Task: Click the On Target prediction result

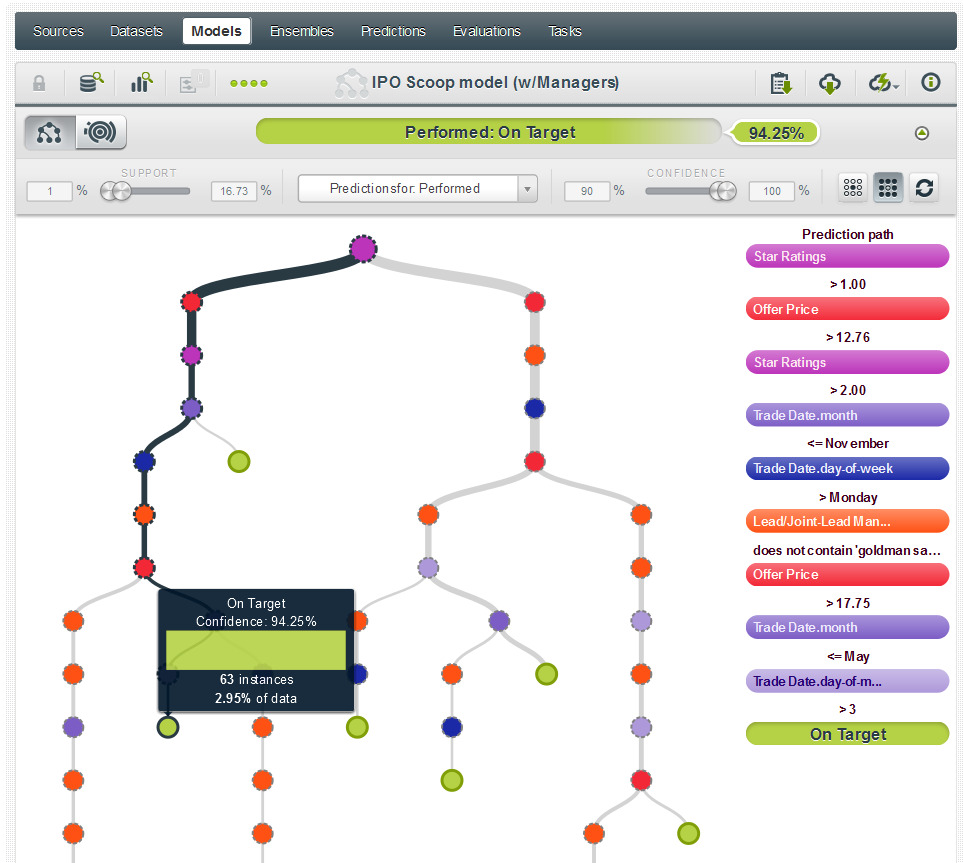Action: coord(847,734)
